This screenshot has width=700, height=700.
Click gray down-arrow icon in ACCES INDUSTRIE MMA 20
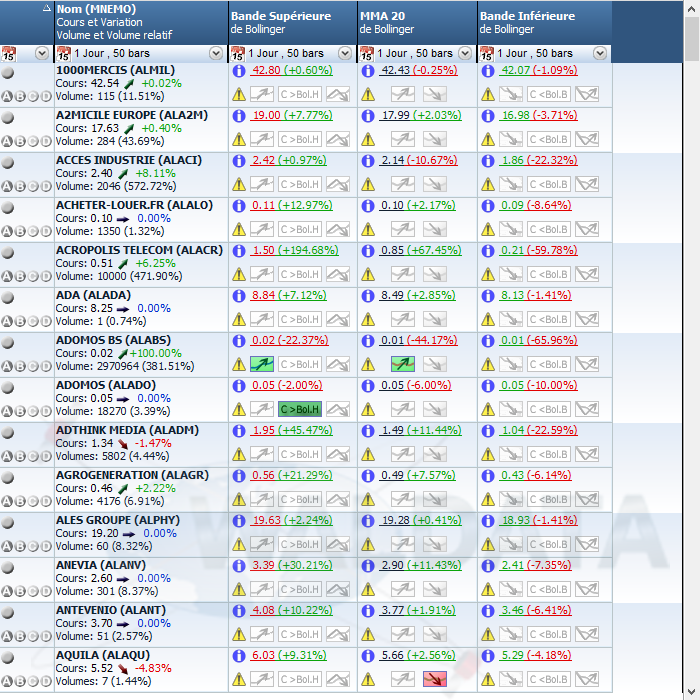point(434,184)
